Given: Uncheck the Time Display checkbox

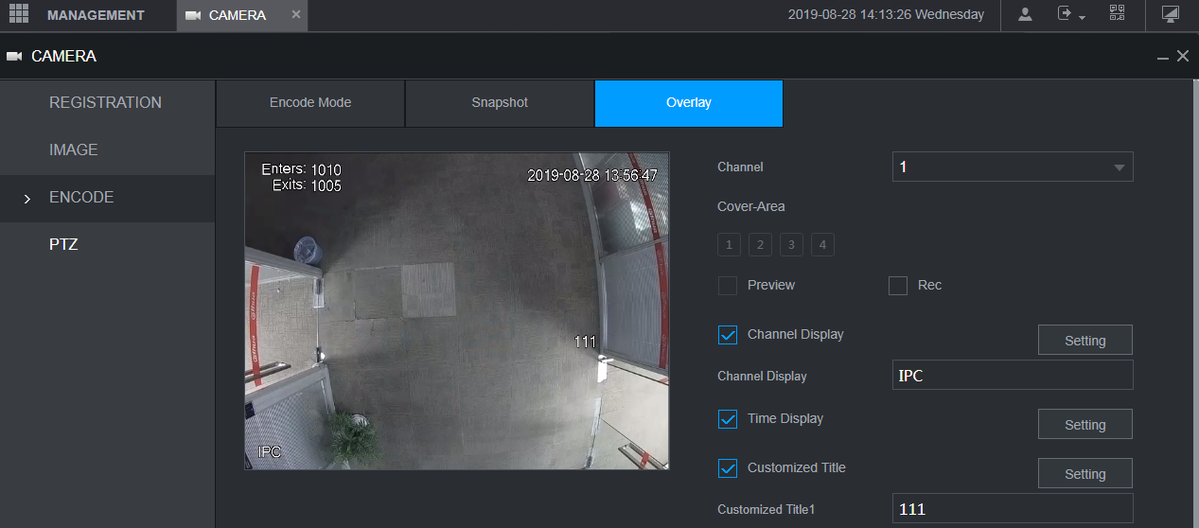Looking at the screenshot, I should point(728,419).
